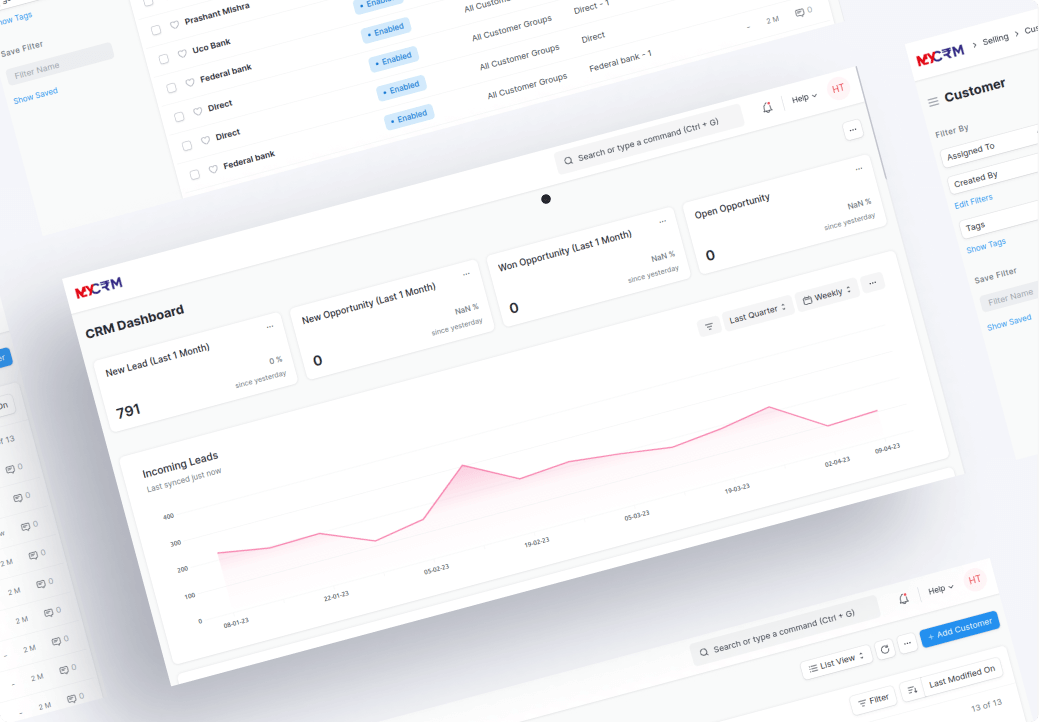Image resolution: width=1039 pixels, height=722 pixels.
Task: Click the filter funnel icon left of Last Quarter
Action: [709, 326]
